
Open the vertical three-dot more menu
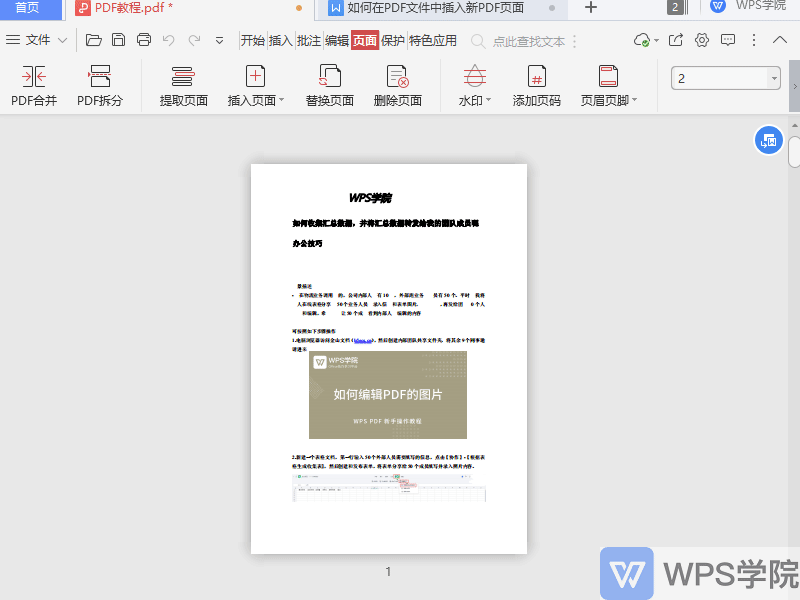754,40
